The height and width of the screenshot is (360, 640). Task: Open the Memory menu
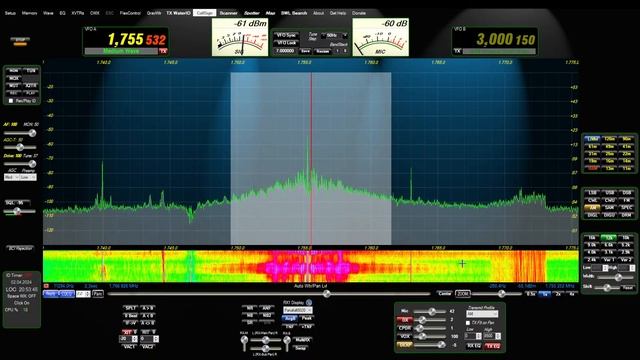click(29, 13)
